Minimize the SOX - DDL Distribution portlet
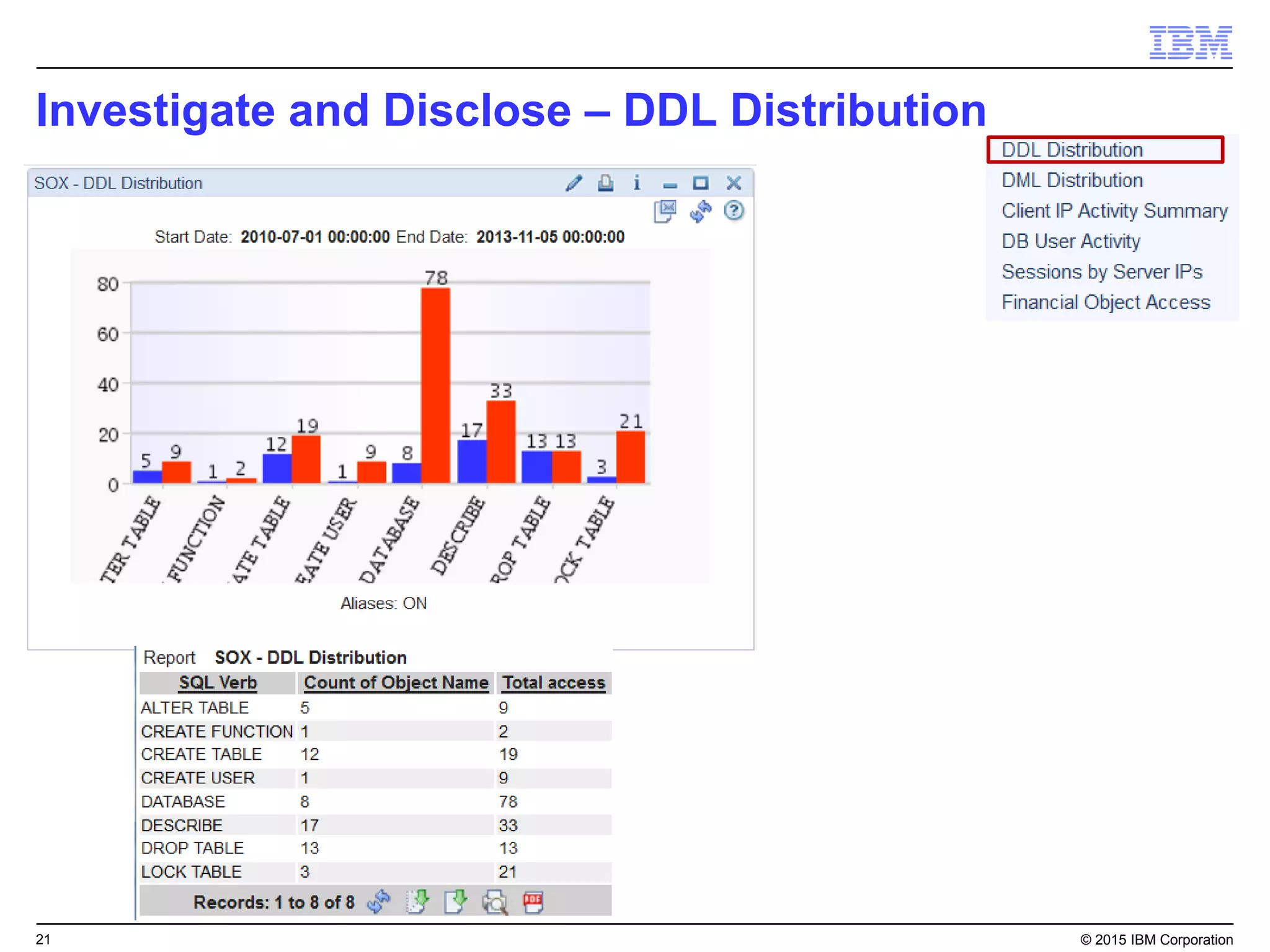Image resolution: width=1270 pixels, height=952 pixels. 670,185
